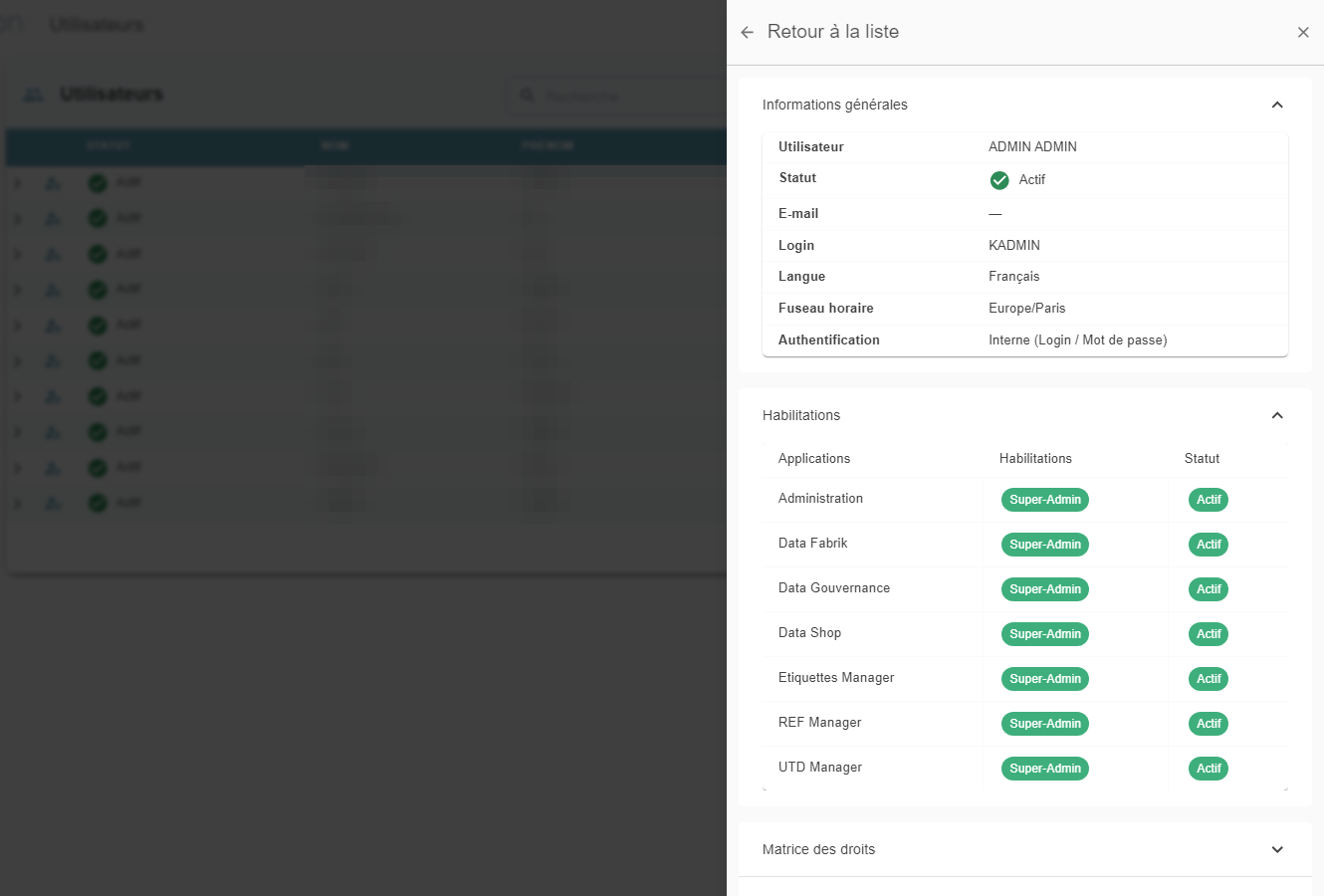Click Super-Admin badge for UTD Manager

tap(1045, 769)
